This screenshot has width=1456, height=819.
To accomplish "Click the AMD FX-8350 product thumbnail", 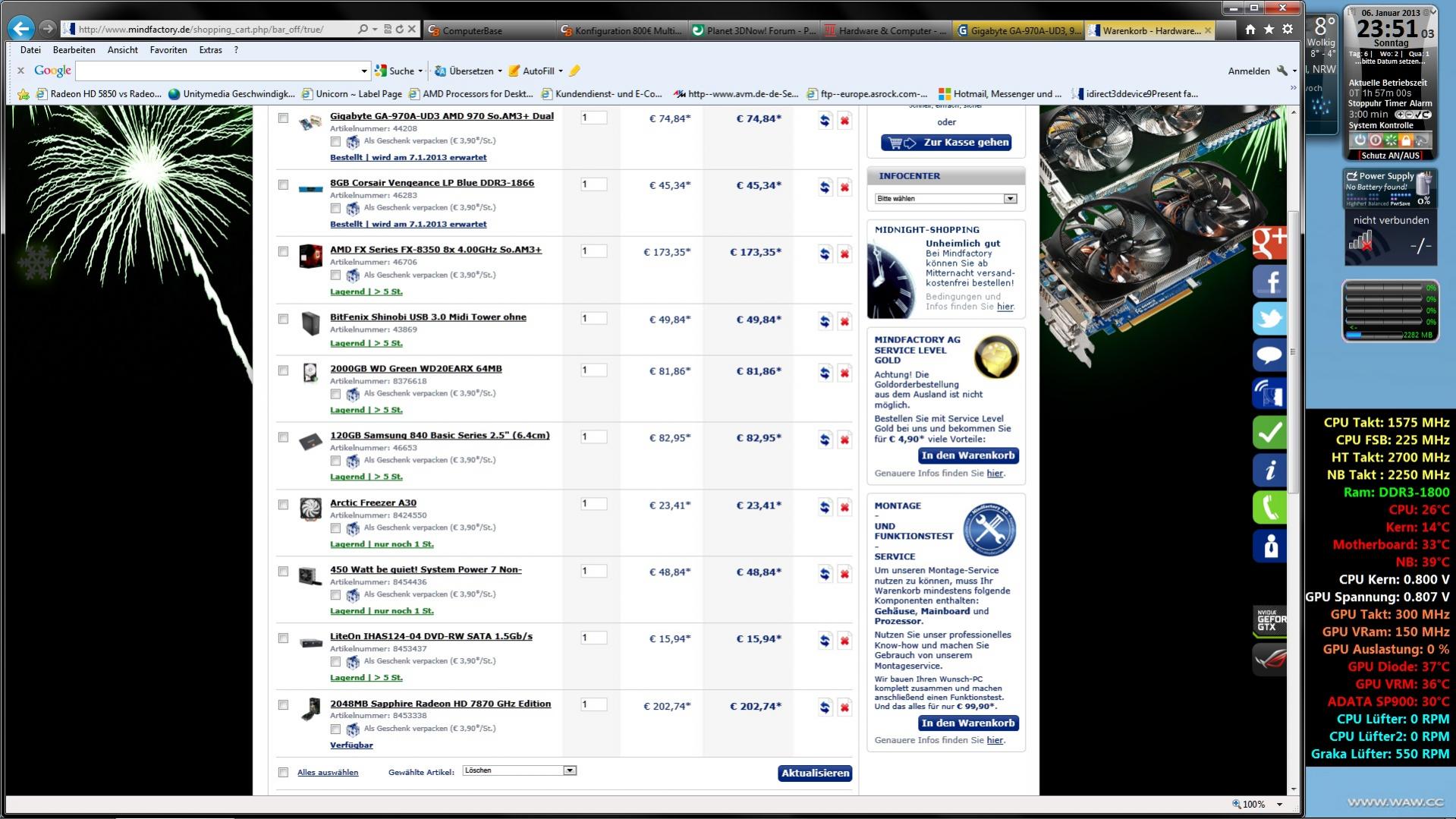I will pyautogui.click(x=310, y=256).
